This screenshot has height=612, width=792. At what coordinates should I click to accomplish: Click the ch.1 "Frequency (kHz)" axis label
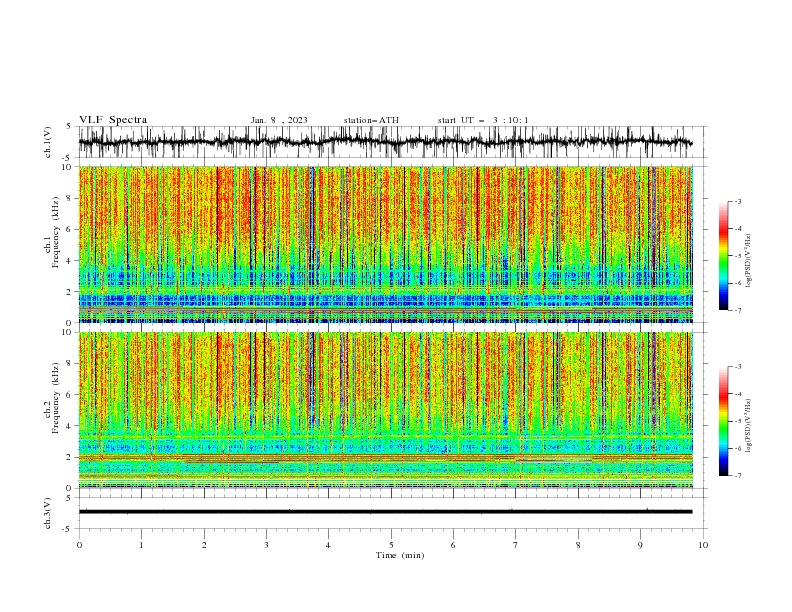tap(56, 232)
